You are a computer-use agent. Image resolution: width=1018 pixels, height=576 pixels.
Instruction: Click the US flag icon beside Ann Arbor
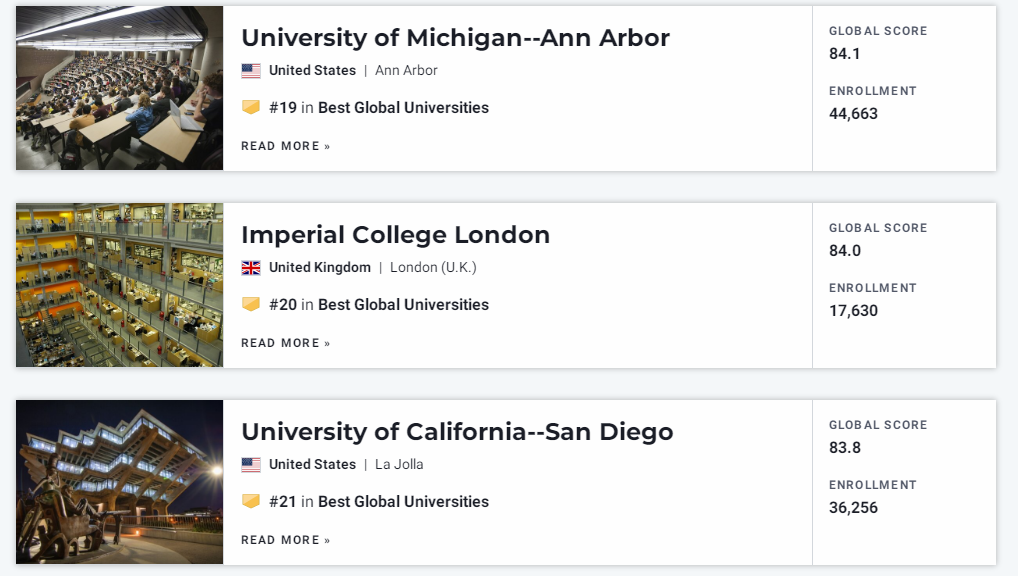(251, 70)
